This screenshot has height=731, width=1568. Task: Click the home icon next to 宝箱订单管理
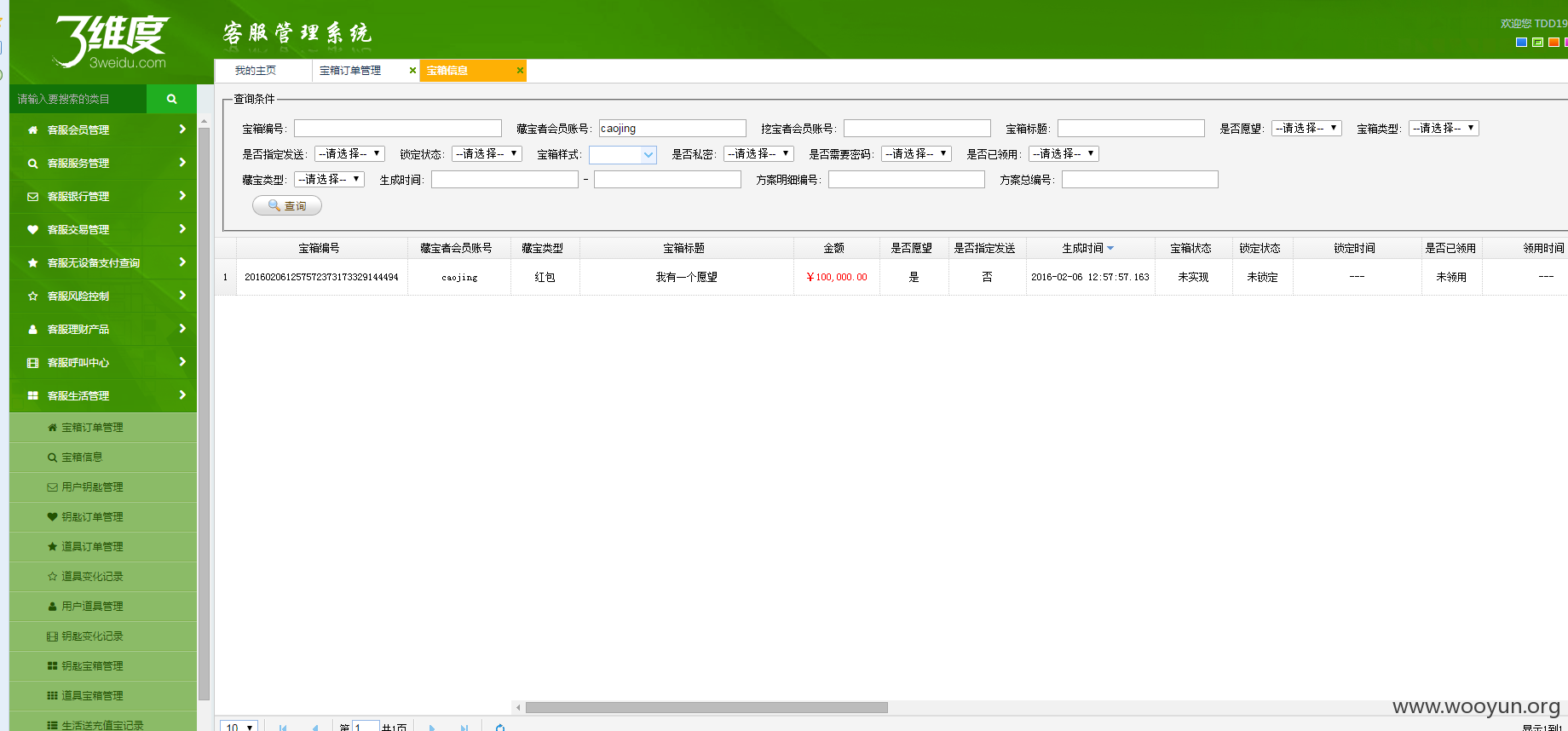tap(52, 427)
